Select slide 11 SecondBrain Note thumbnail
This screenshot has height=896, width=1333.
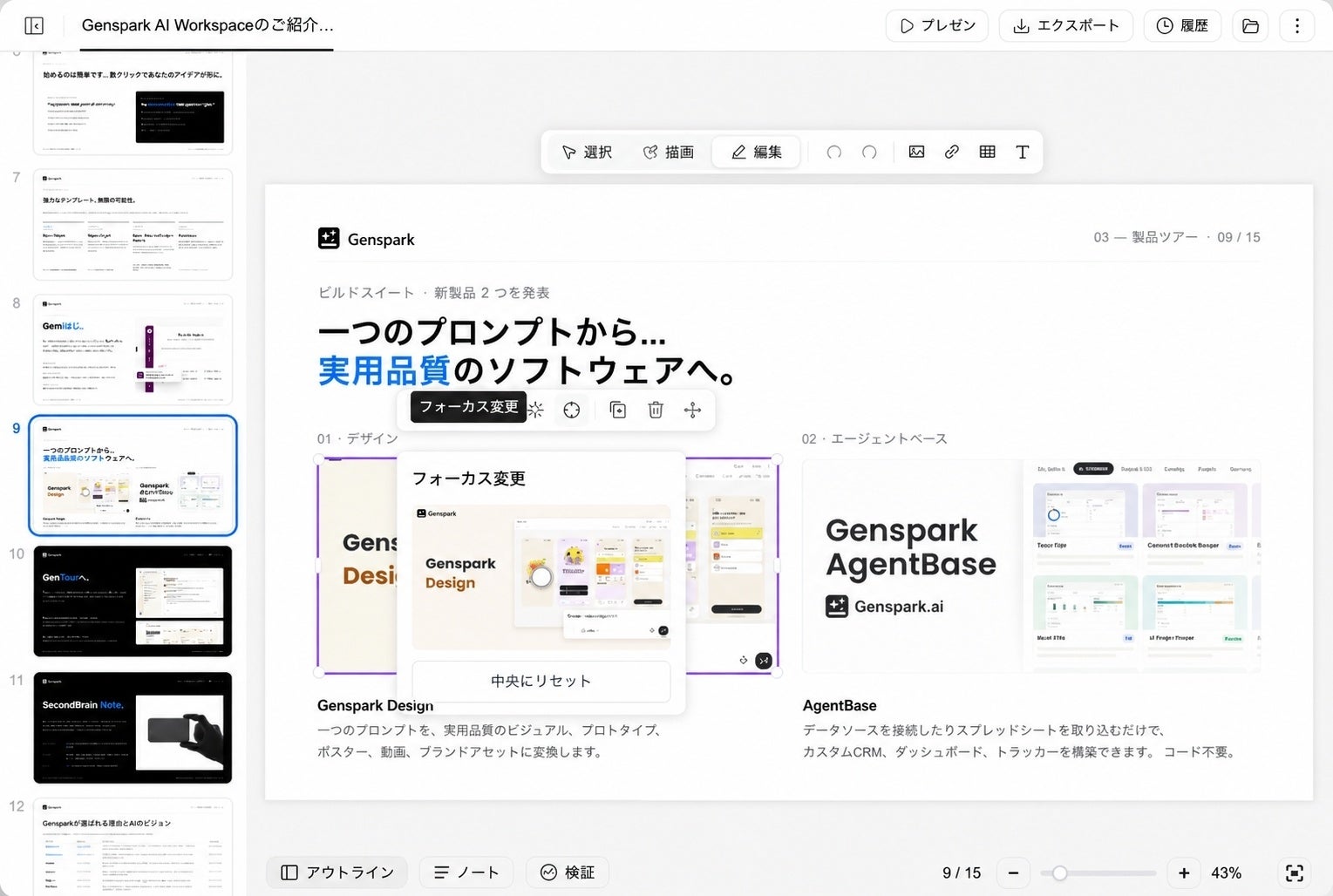[x=133, y=728]
